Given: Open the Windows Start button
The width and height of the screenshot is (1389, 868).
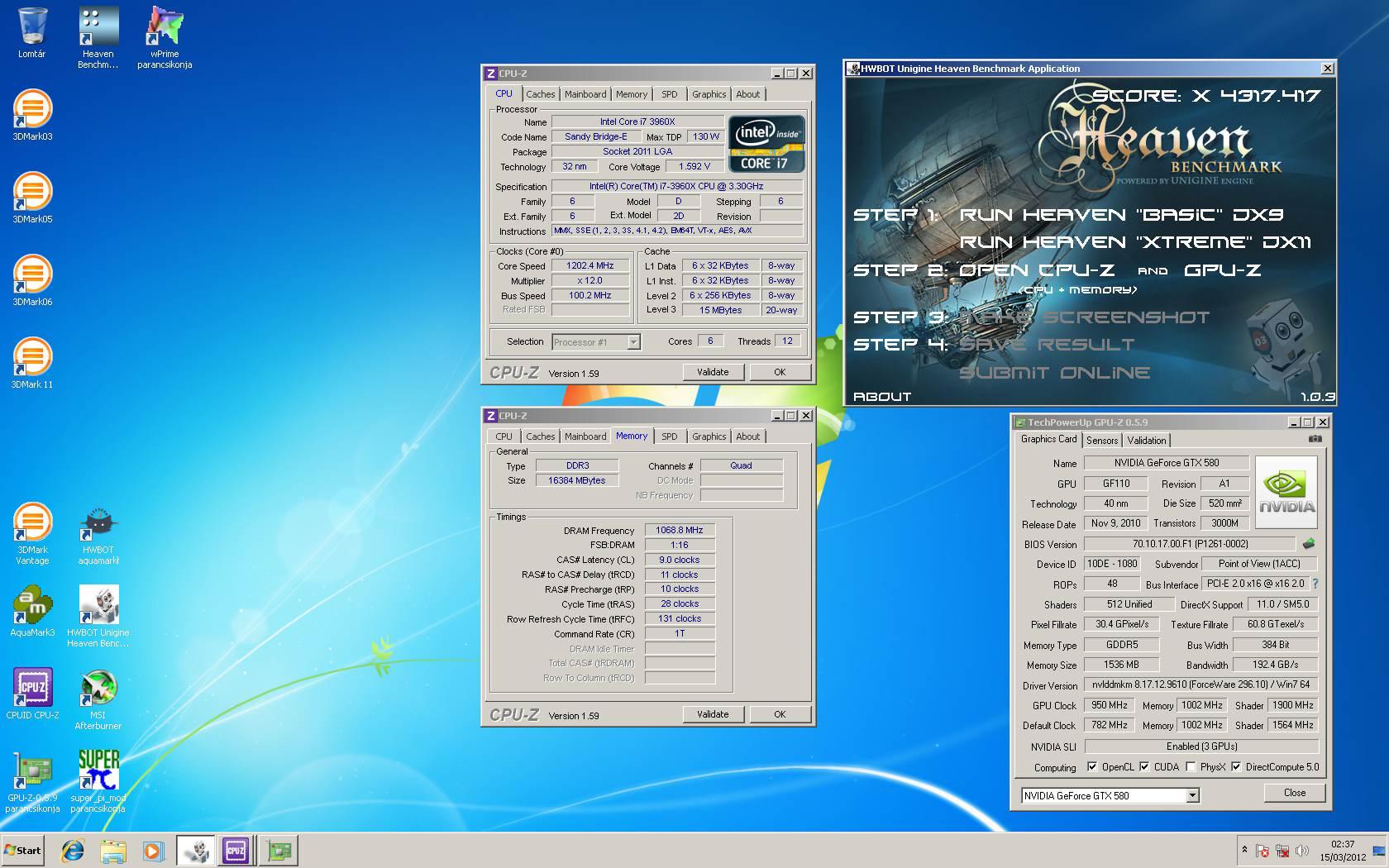Looking at the screenshot, I should (x=23, y=850).
